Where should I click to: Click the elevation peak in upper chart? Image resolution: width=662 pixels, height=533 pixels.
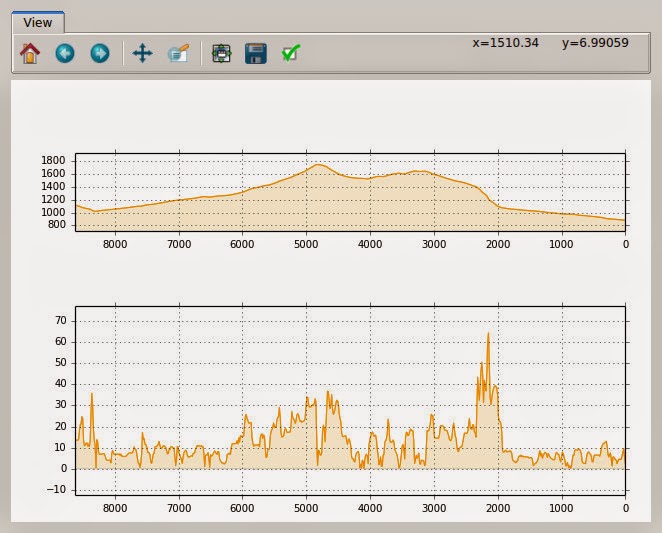click(317, 165)
